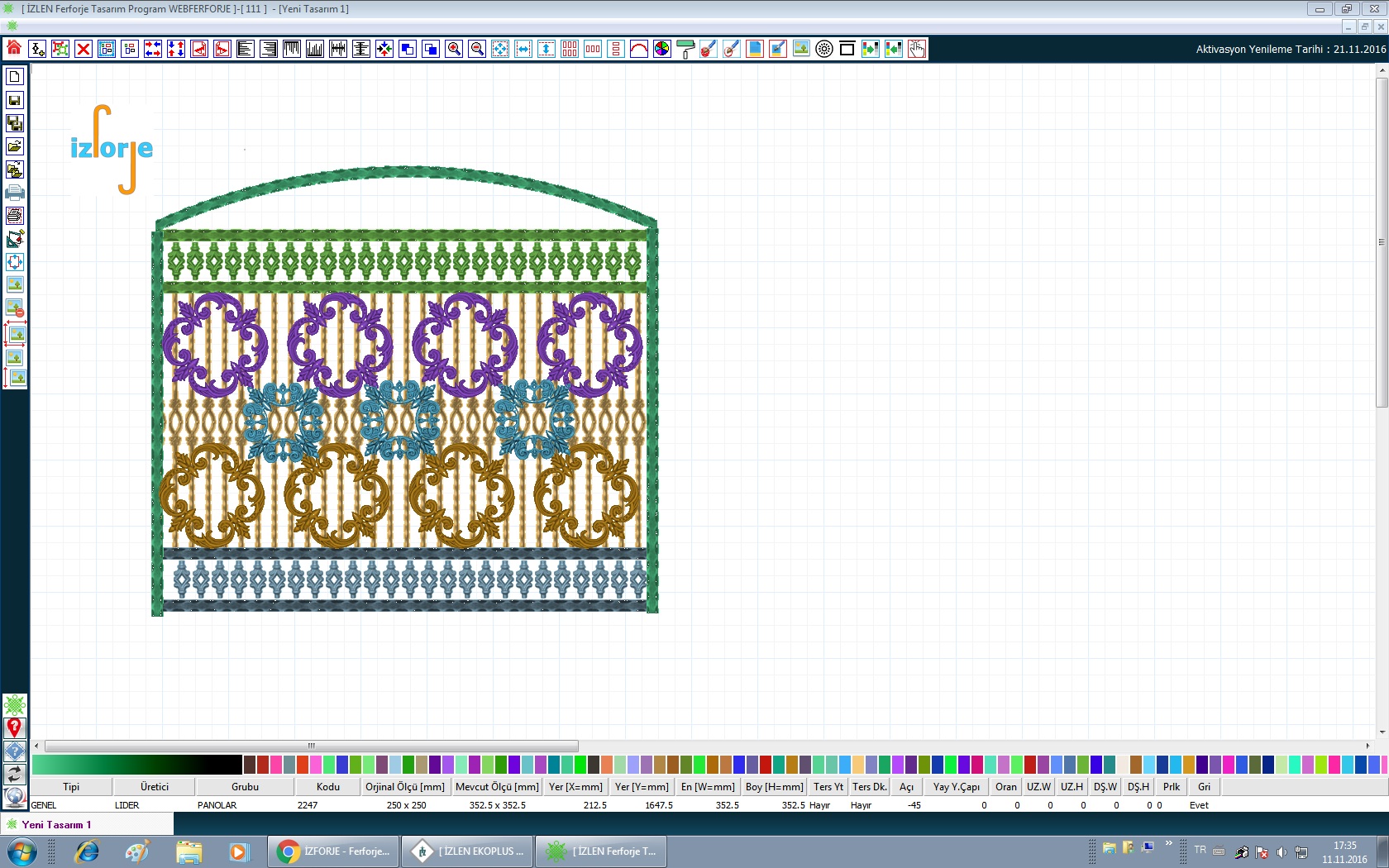Screen dimensions: 1389x868
Task: Click the flip vertical blue-red arrows icon
Action: pos(176,49)
